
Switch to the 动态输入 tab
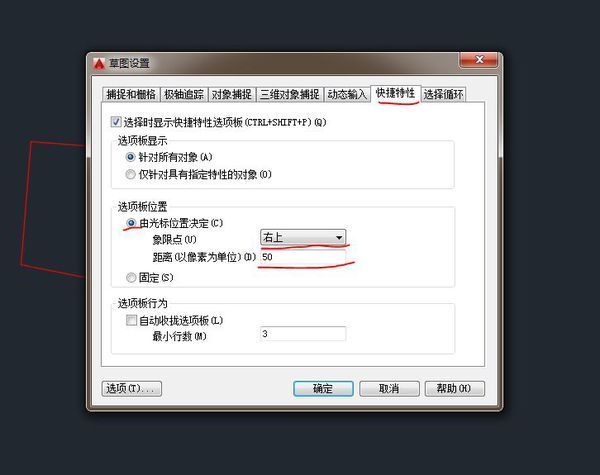tap(347, 94)
